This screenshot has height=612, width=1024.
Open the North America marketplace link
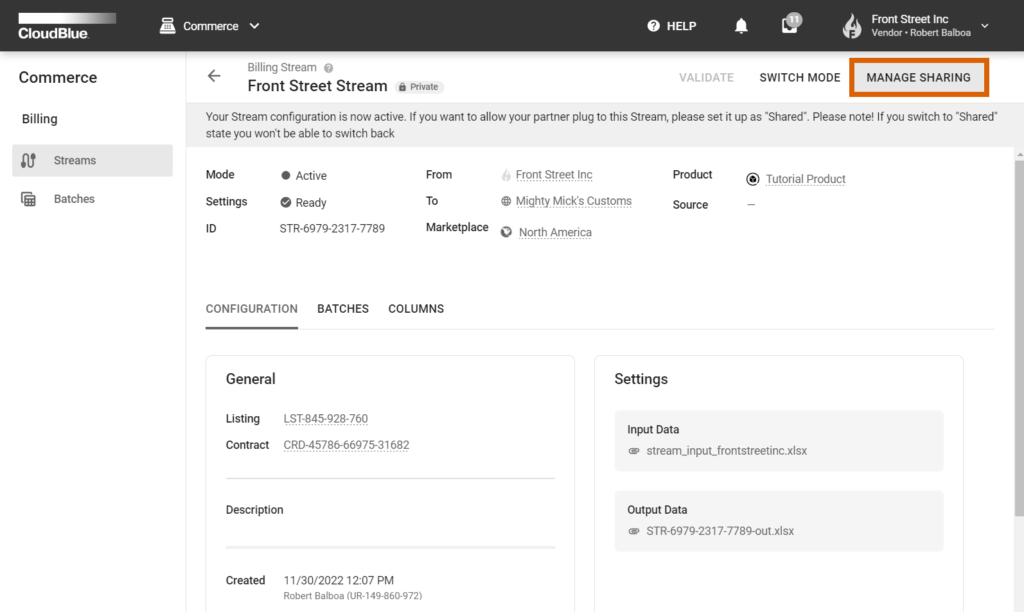click(555, 233)
